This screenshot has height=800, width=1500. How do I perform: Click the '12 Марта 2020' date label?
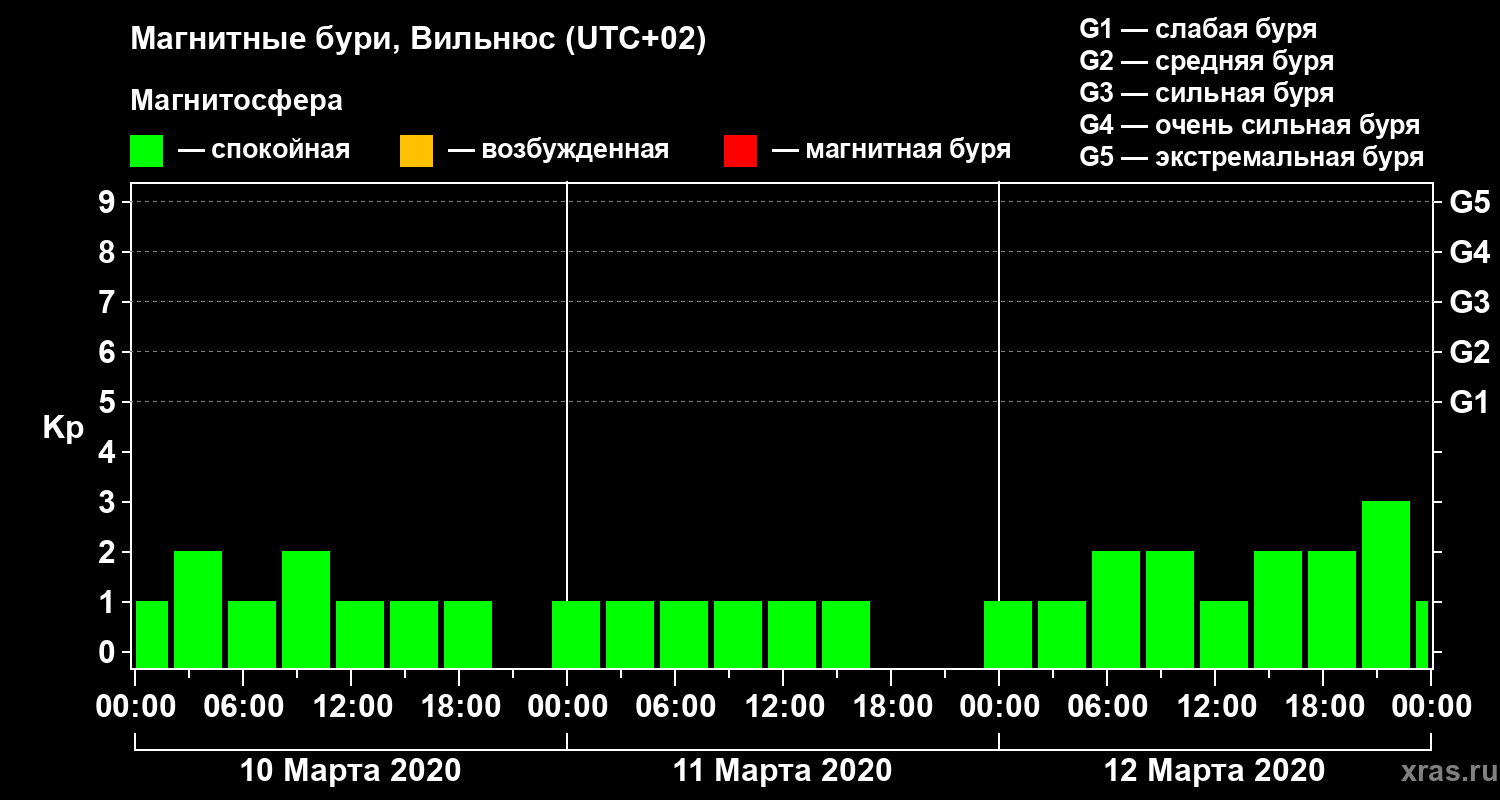pos(1214,771)
